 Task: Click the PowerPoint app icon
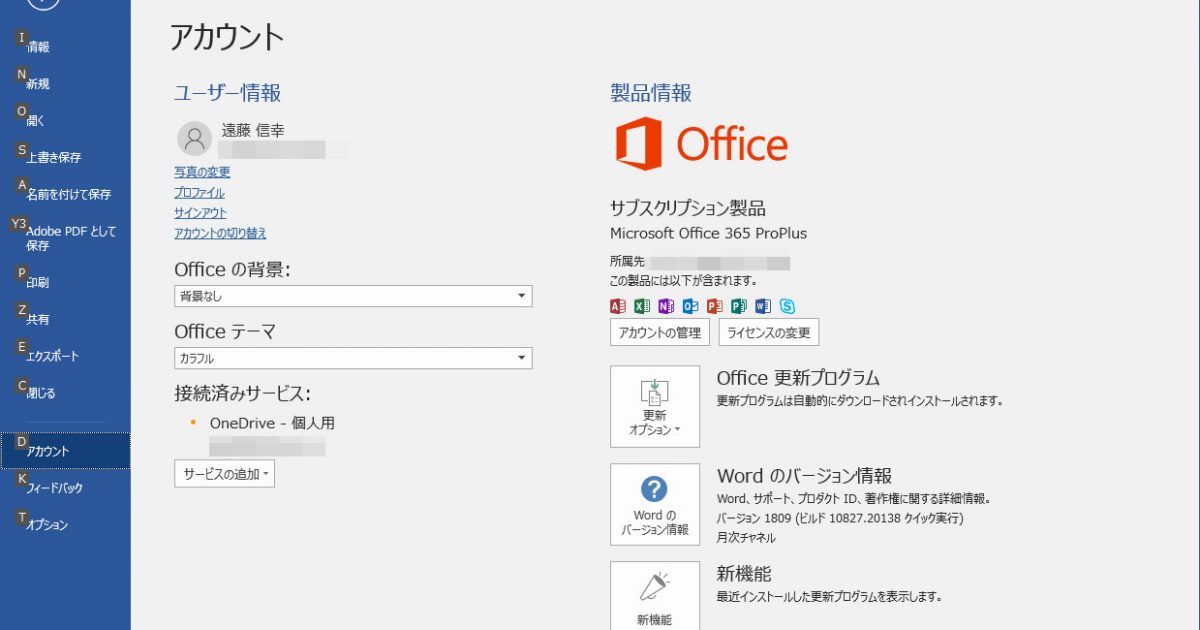pos(714,306)
